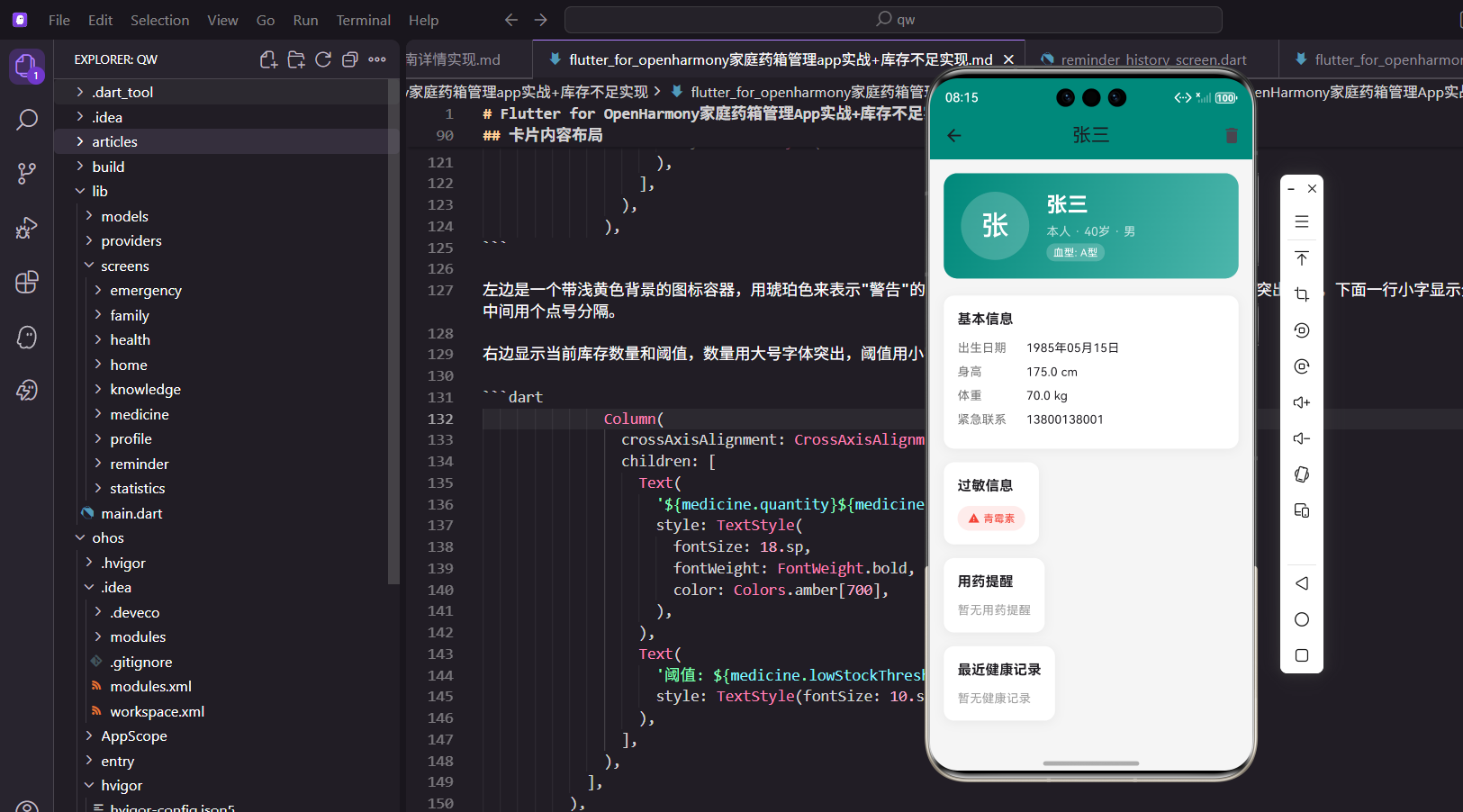This screenshot has width=1463, height=812.
Task: Rotate the emulator screen
Action: (1301, 474)
